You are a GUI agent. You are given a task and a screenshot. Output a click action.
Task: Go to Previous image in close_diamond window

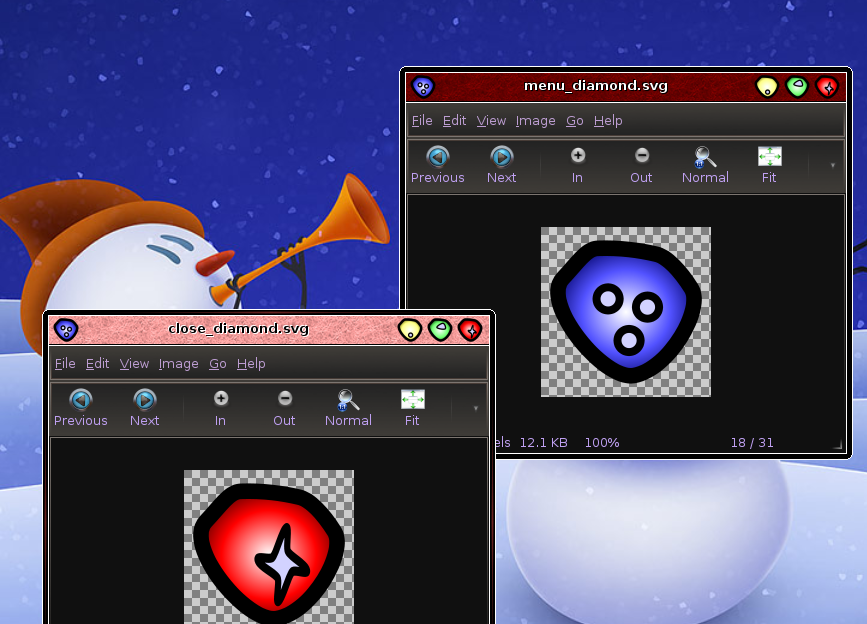pos(81,408)
